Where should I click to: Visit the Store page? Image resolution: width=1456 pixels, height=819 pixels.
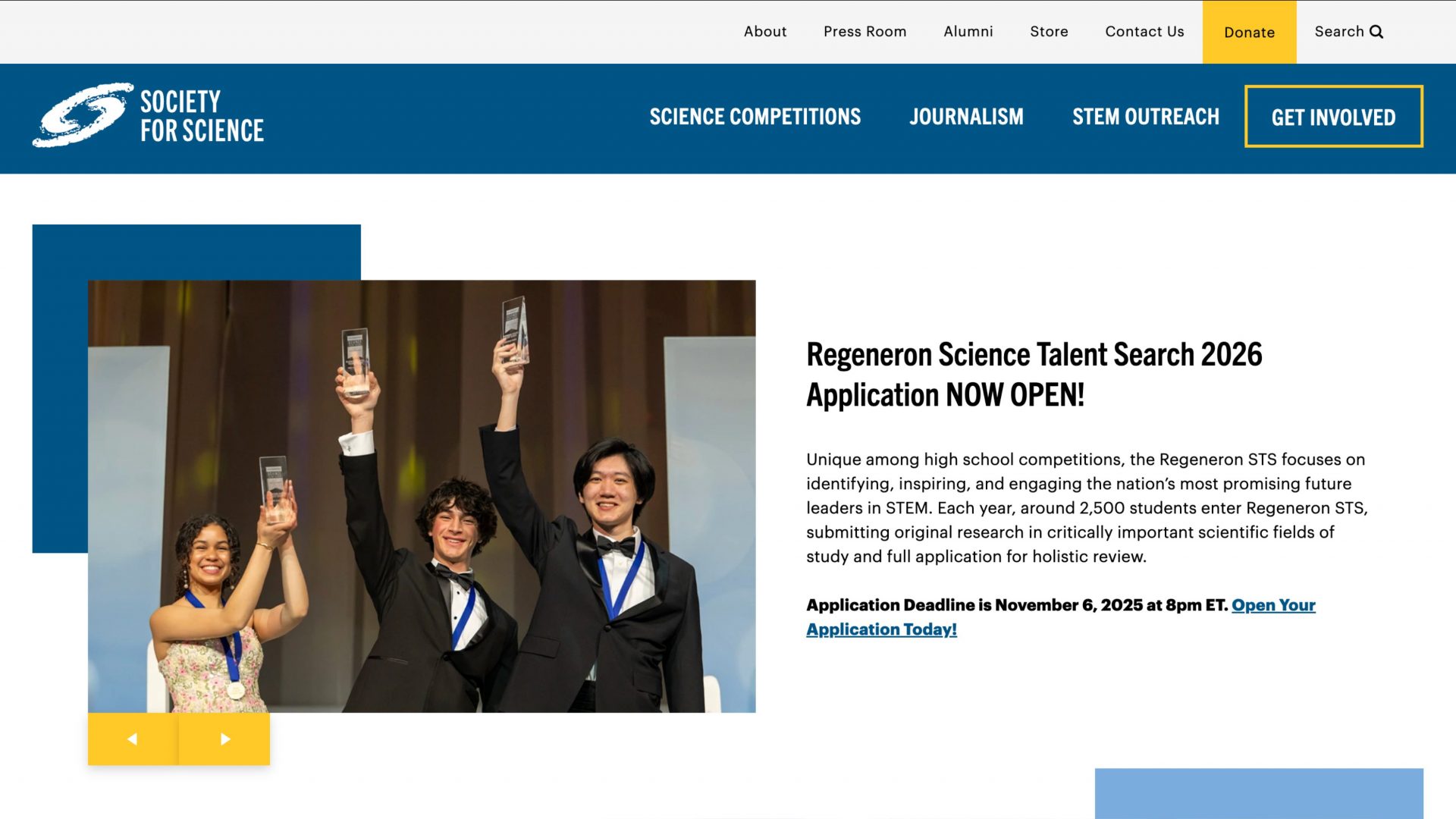(1049, 32)
